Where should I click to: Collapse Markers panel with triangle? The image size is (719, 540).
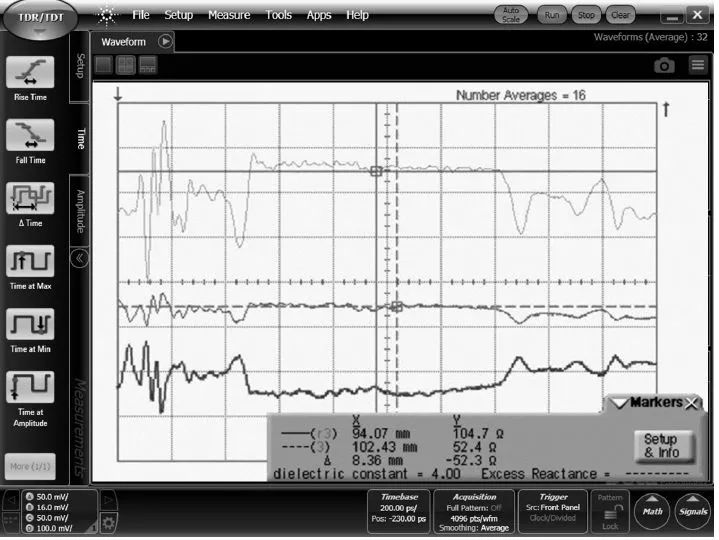pyautogui.click(x=619, y=403)
